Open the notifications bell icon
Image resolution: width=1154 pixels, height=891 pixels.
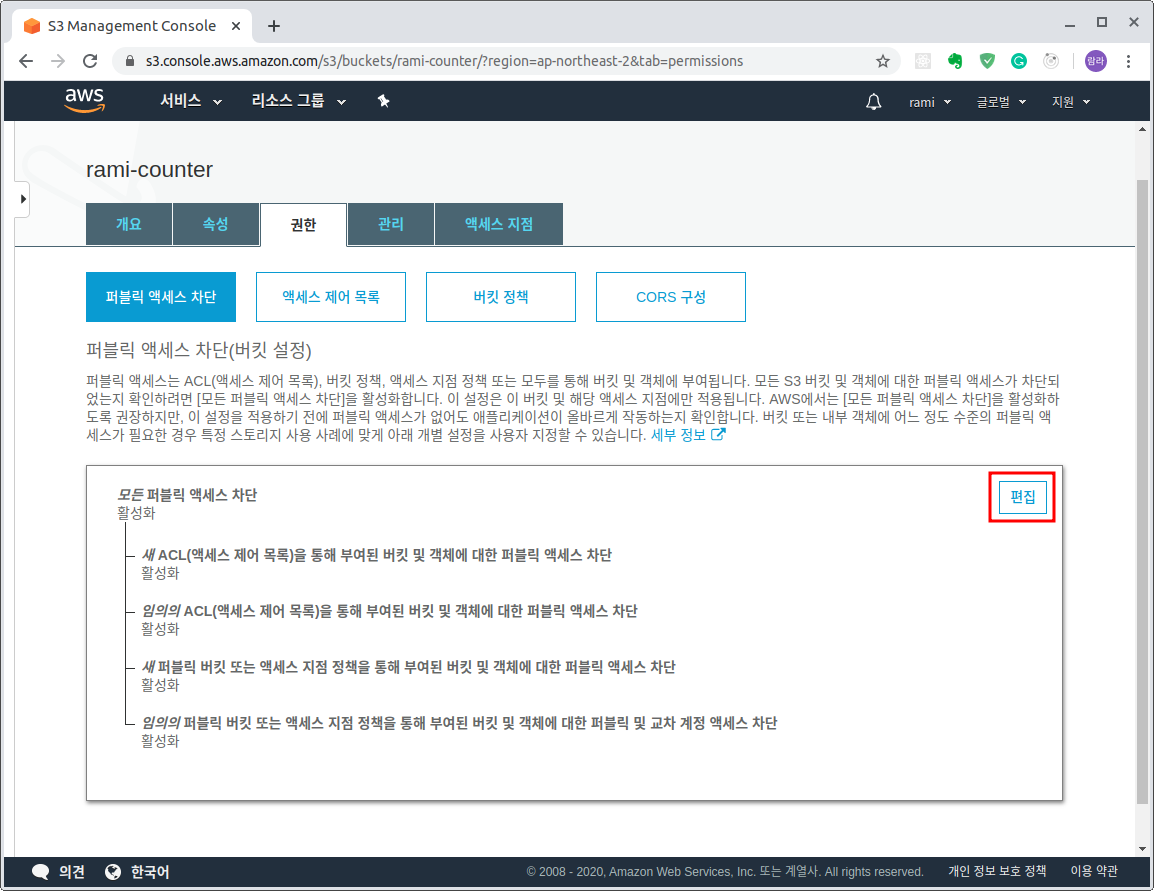pos(874,102)
